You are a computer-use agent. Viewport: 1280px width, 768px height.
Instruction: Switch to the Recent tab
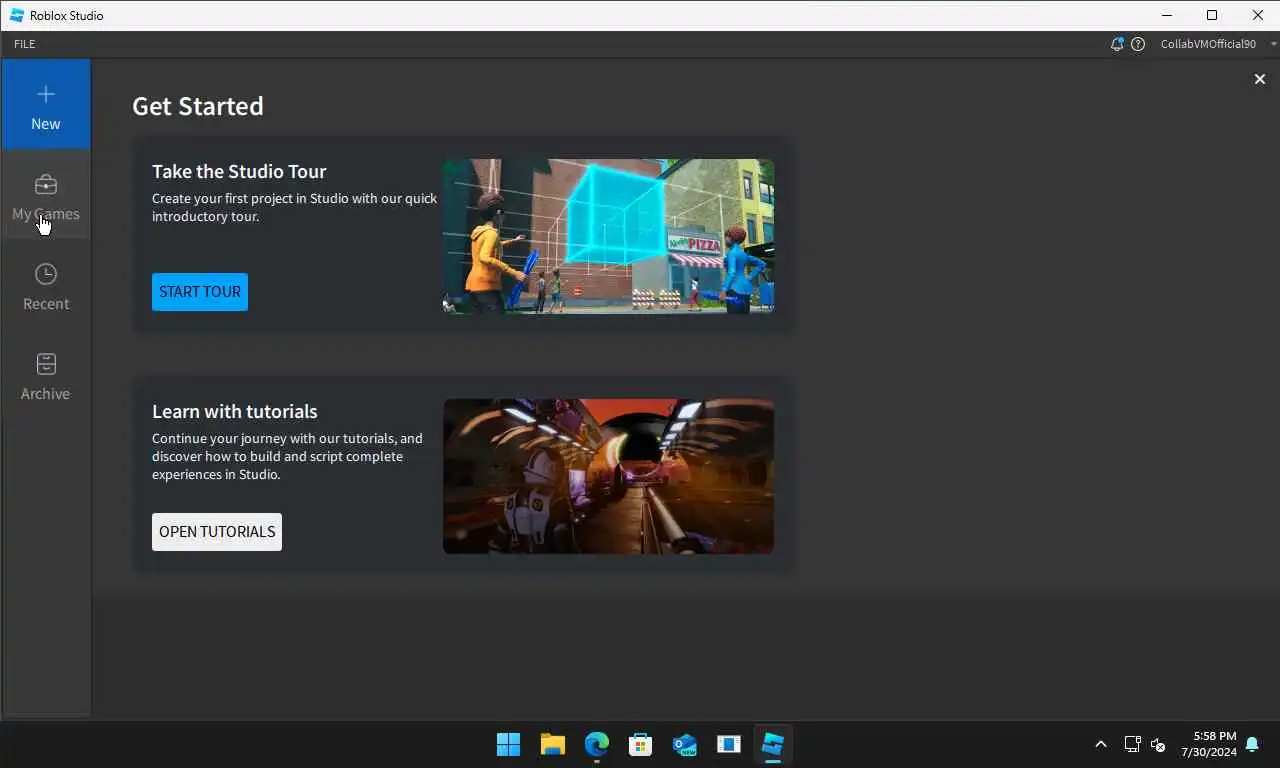pyautogui.click(x=46, y=286)
